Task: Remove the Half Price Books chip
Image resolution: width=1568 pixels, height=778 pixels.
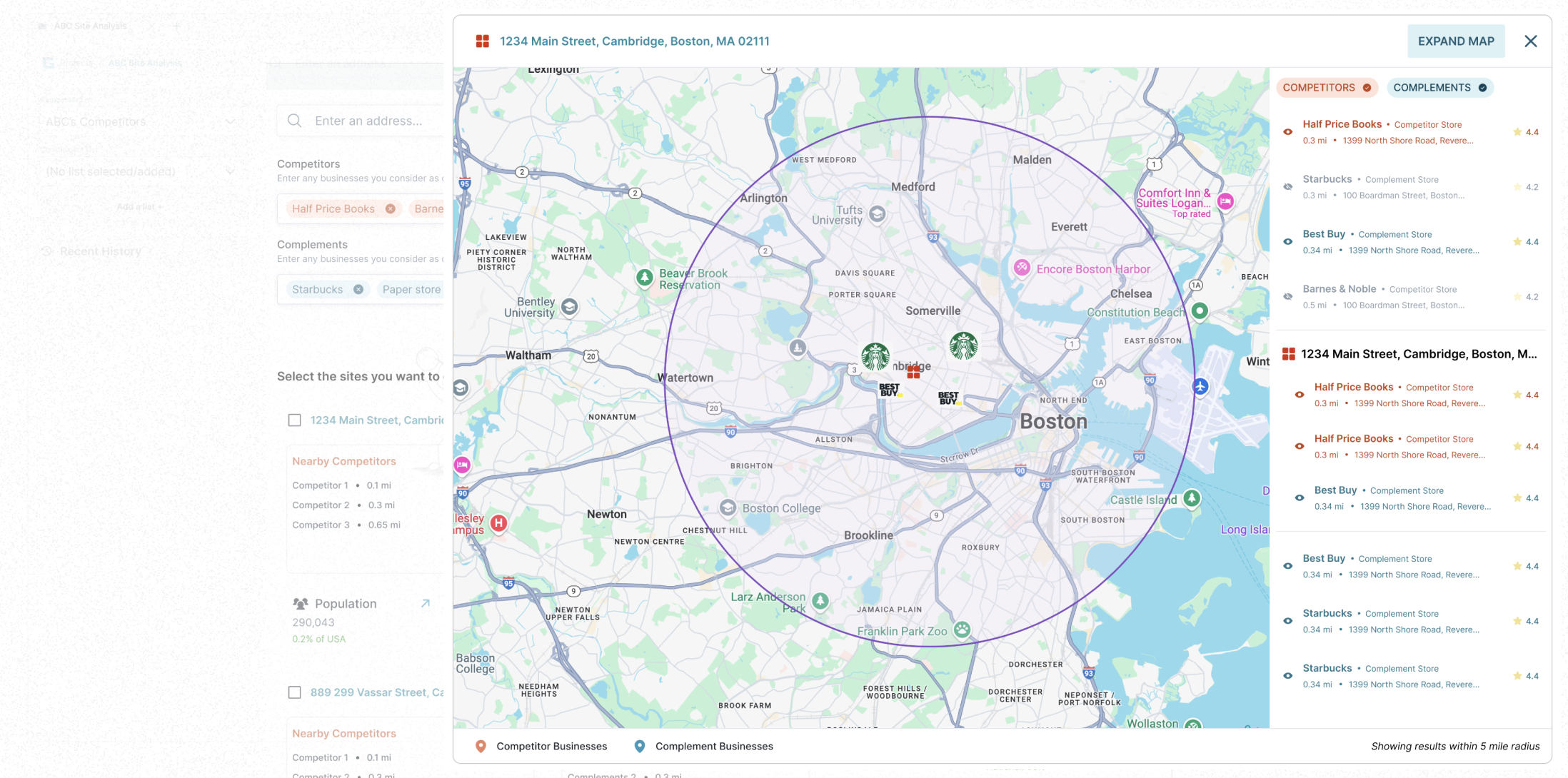Action: tap(391, 209)
